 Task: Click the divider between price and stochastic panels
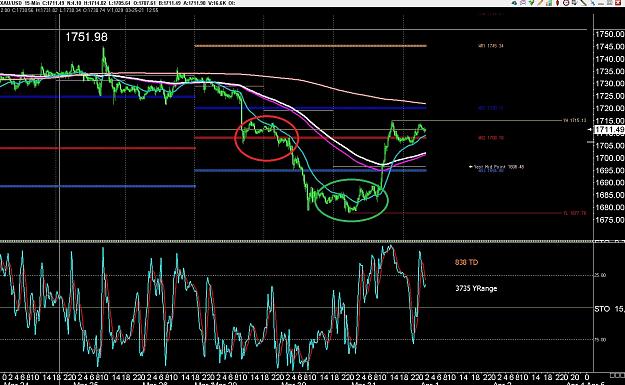click(297, 241)
